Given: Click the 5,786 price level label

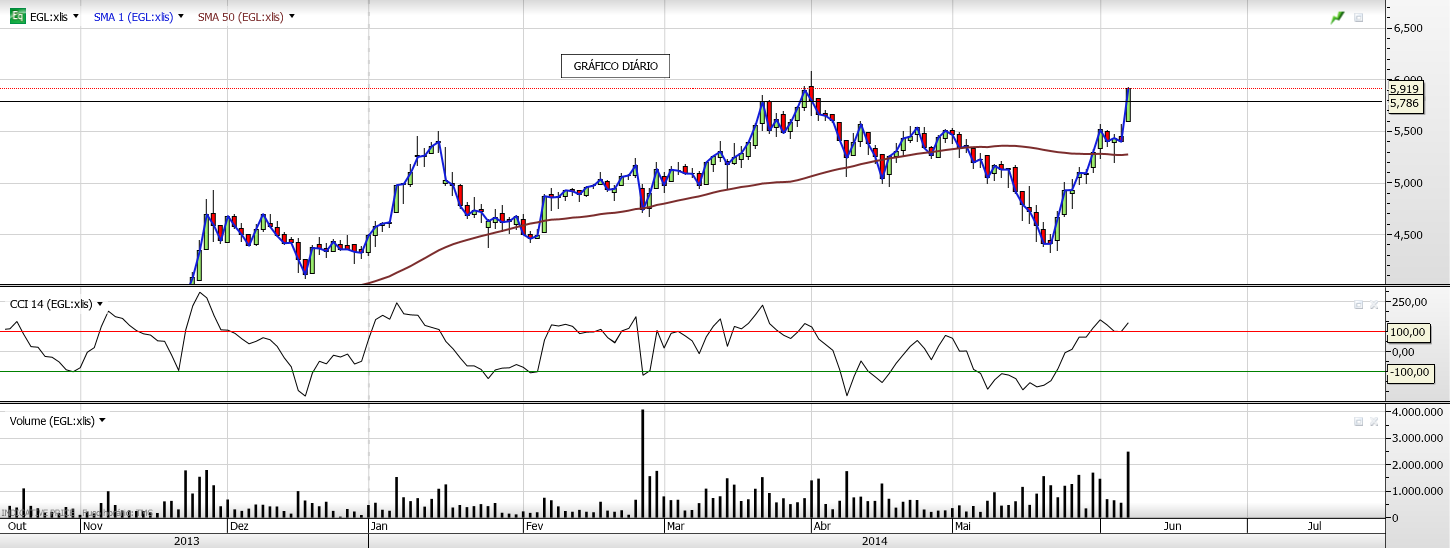Looking at the screenshot, I should click(x=1404, y=102).
